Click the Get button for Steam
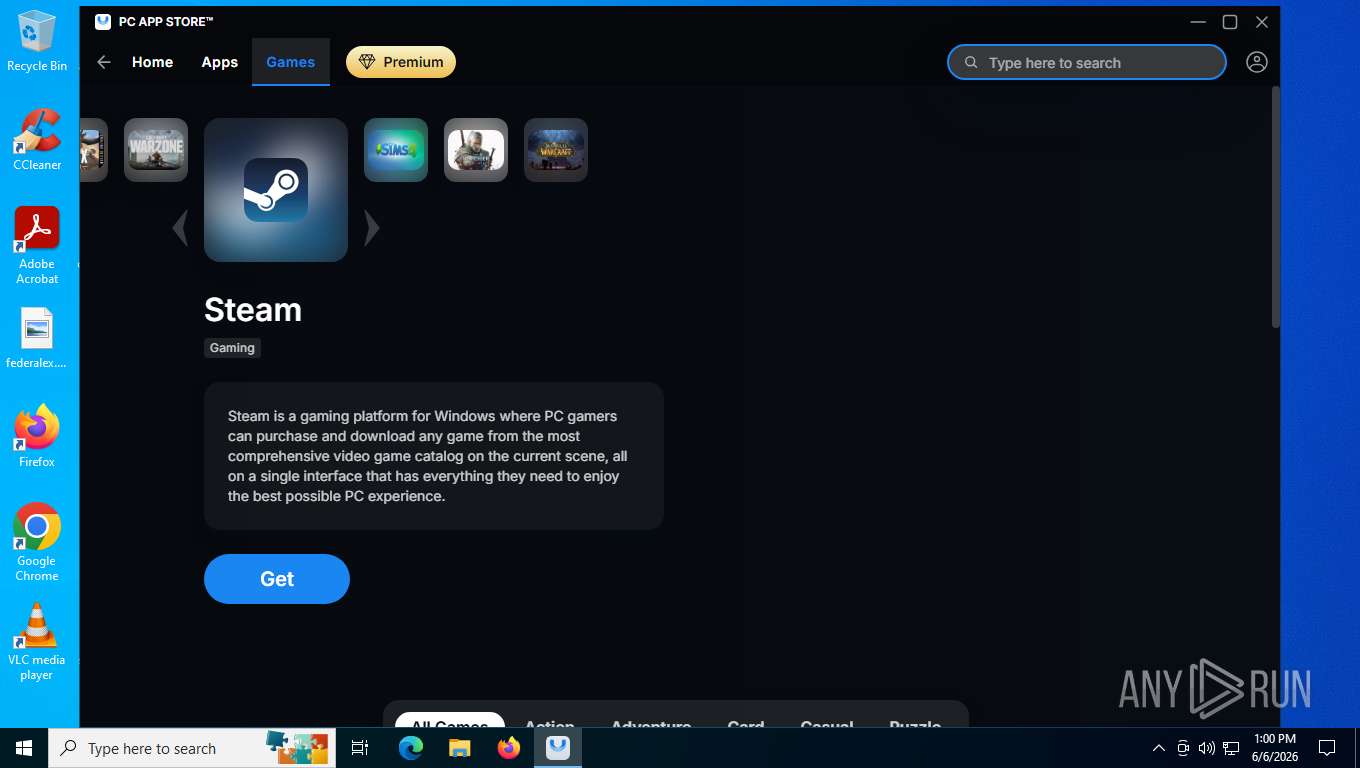Image resolution: width=1360 pixels, height=768 pixels. point(277,579)
